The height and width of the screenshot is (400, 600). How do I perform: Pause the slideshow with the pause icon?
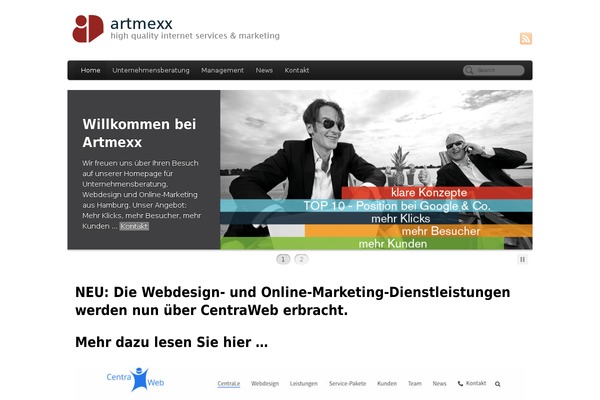[x=522, y=260]
